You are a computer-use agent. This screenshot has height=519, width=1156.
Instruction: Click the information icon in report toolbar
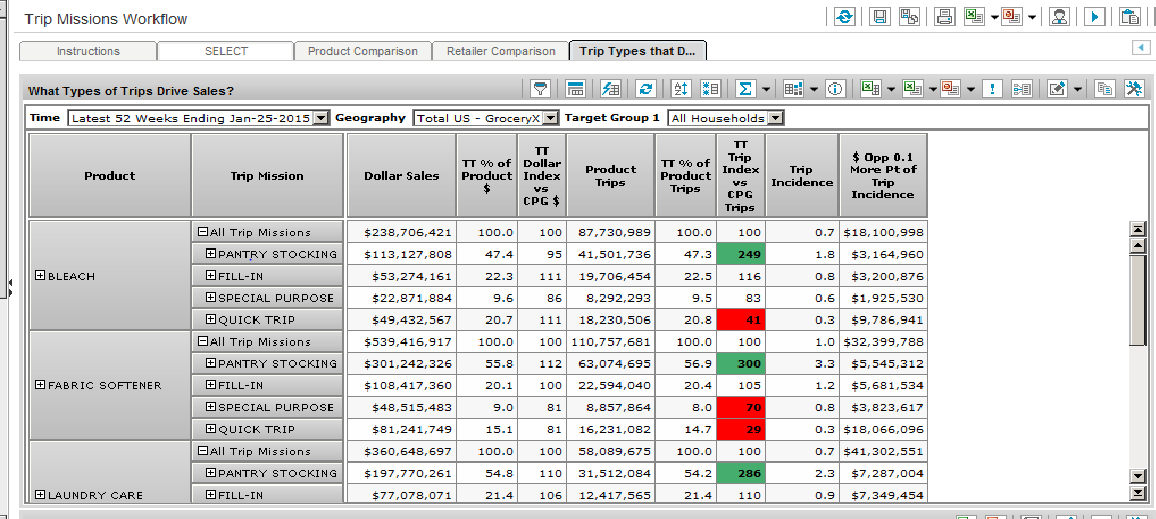point(835,89)
